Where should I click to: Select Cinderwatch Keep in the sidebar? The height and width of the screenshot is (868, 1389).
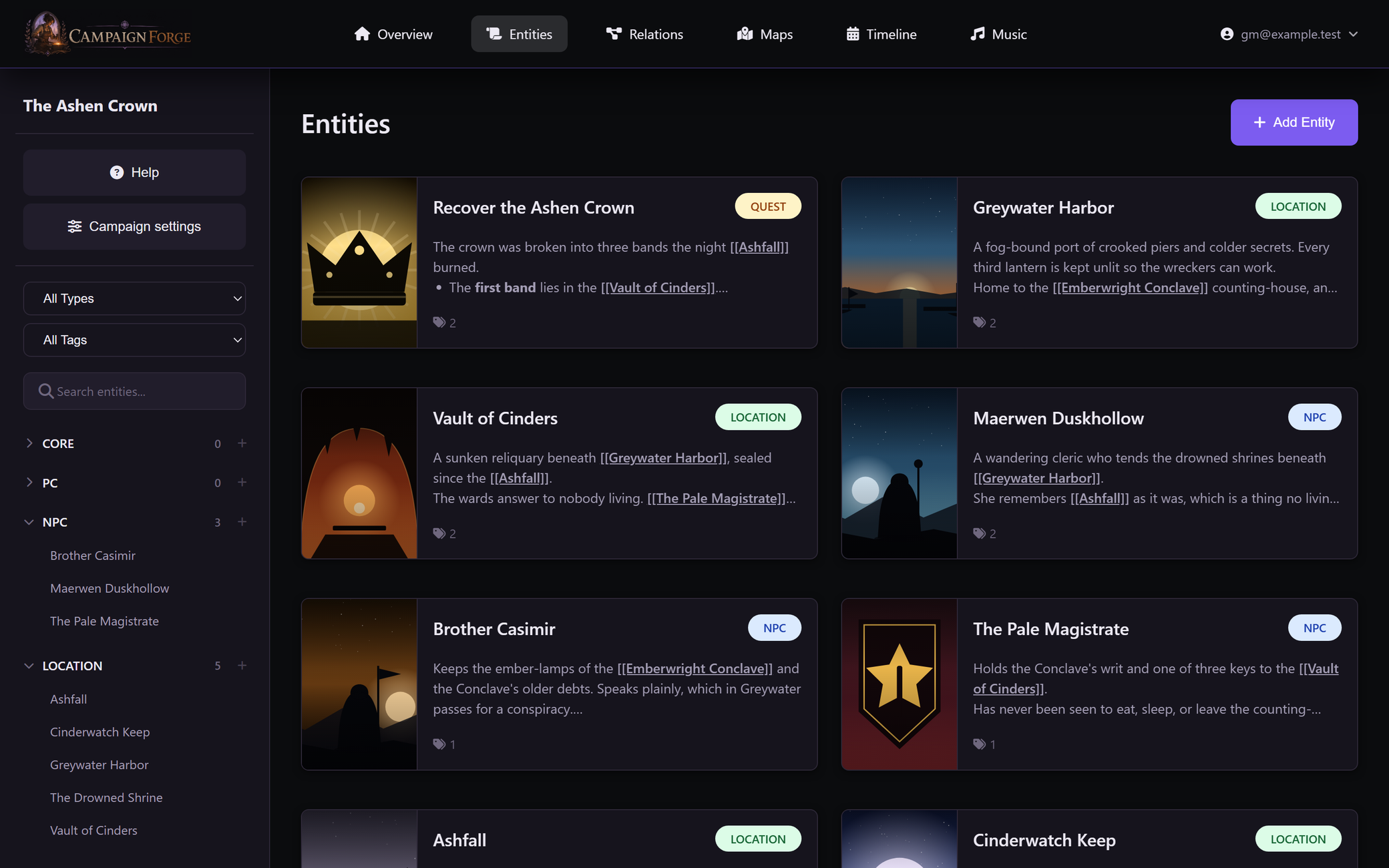100,732
